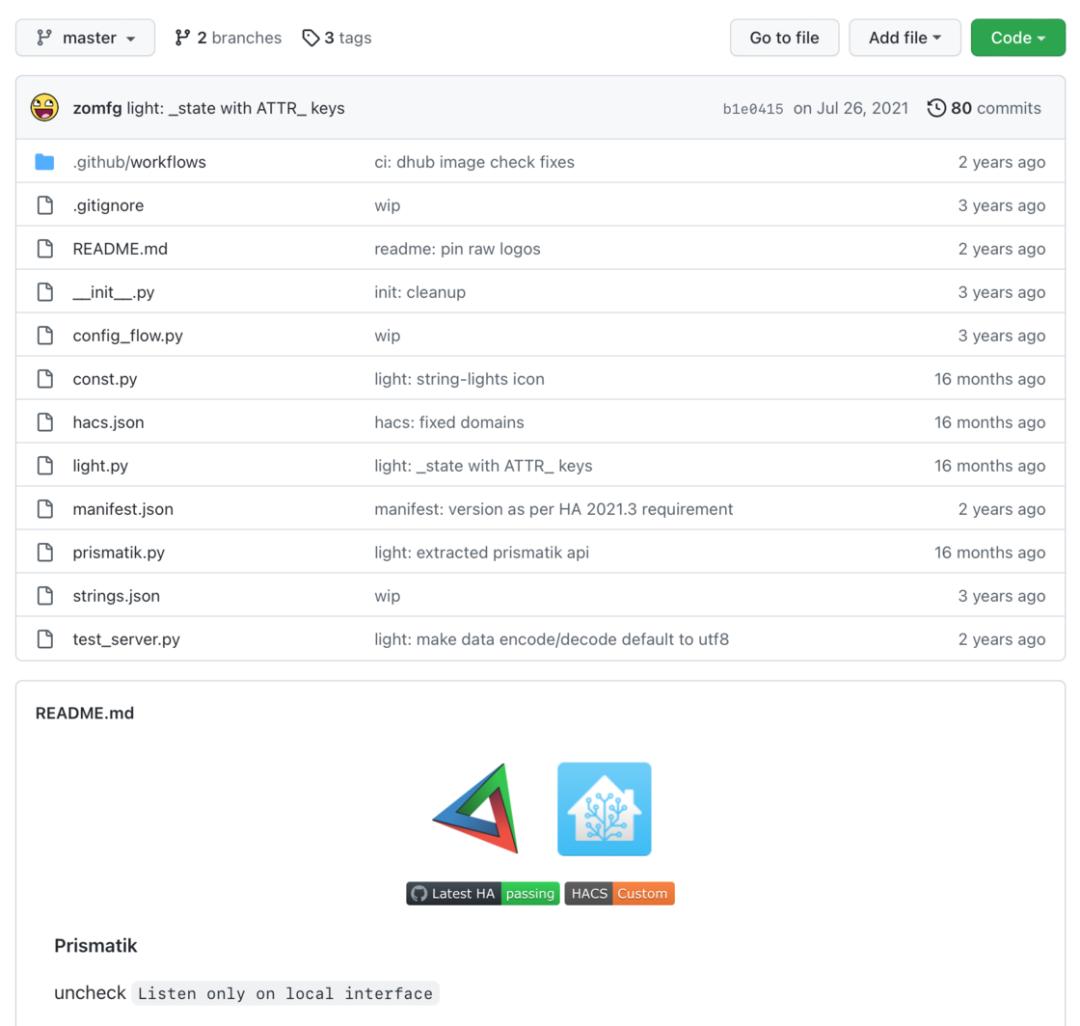Viewport: 1080px width, 1026px height.
Task: View the 3 tags link
Action: (x=337, y=38)
